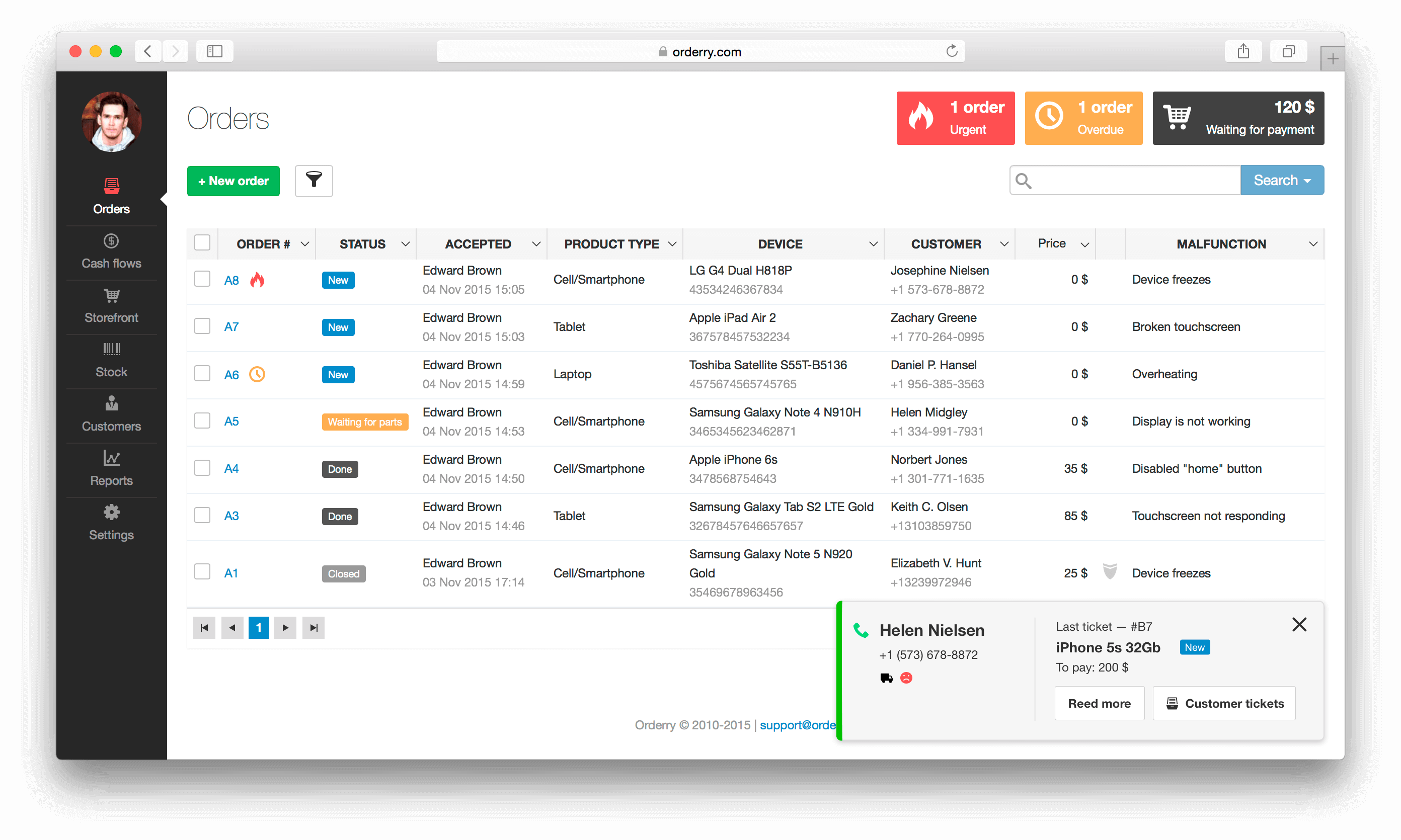Go to previous page of orders
Screen dimensions: 1401x840
pyautogui.click(x=231, y=627)
